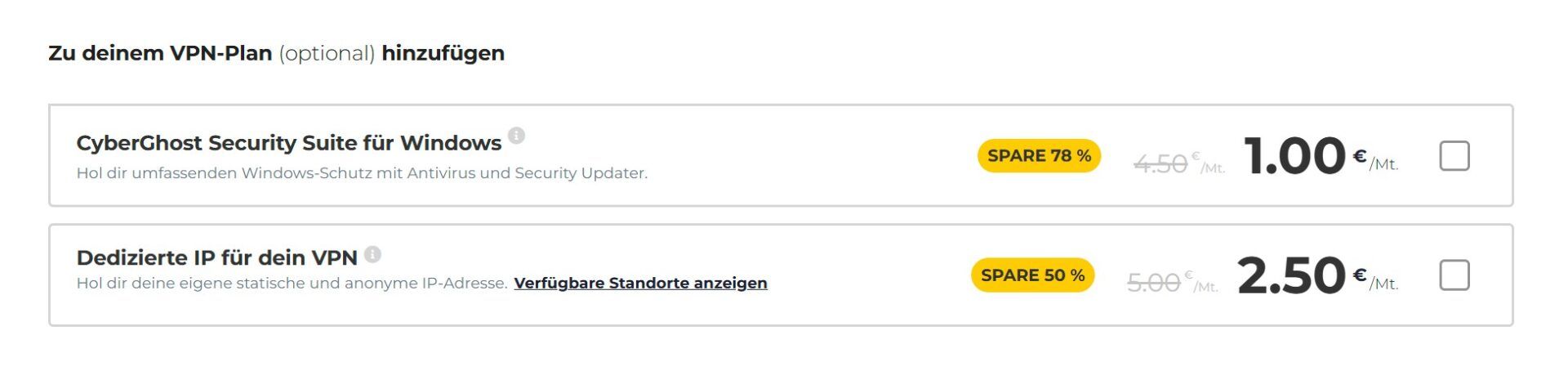Open the Verfügbare Standorte anzeigen link
This screenshot has height=371, width=1568.
pos(640,283)
